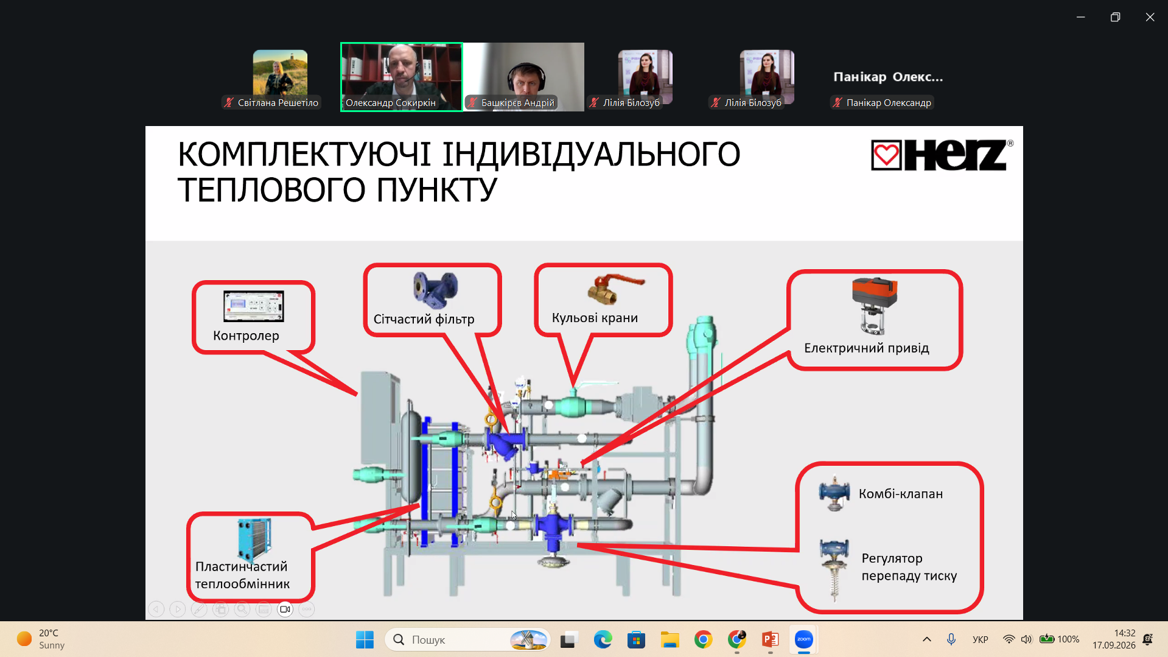Select Олександр Сокиркін video thumbnail
This screenshot has height=657, width=1168.
[402, 77]
